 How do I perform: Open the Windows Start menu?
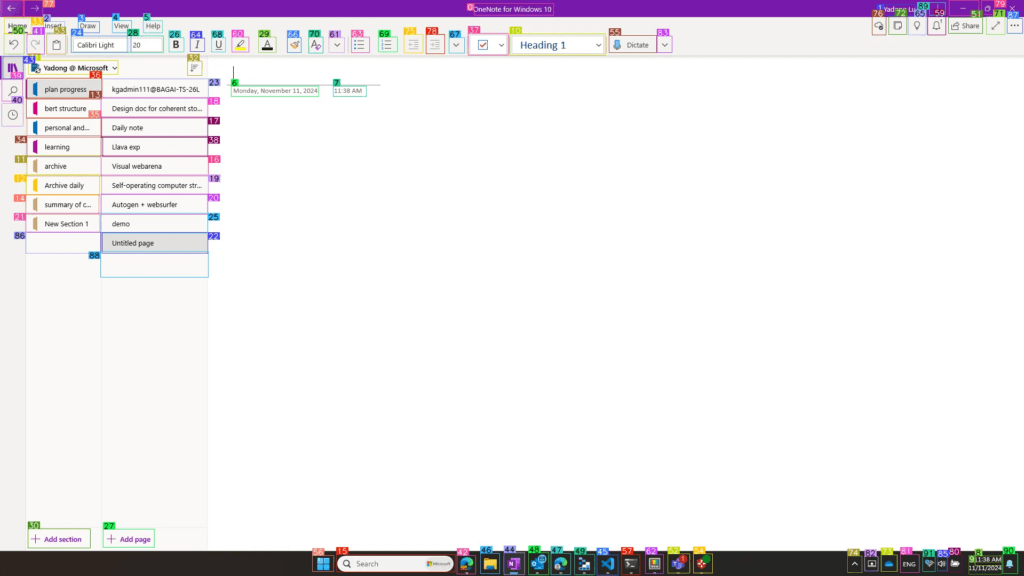[x=323, y=564]
